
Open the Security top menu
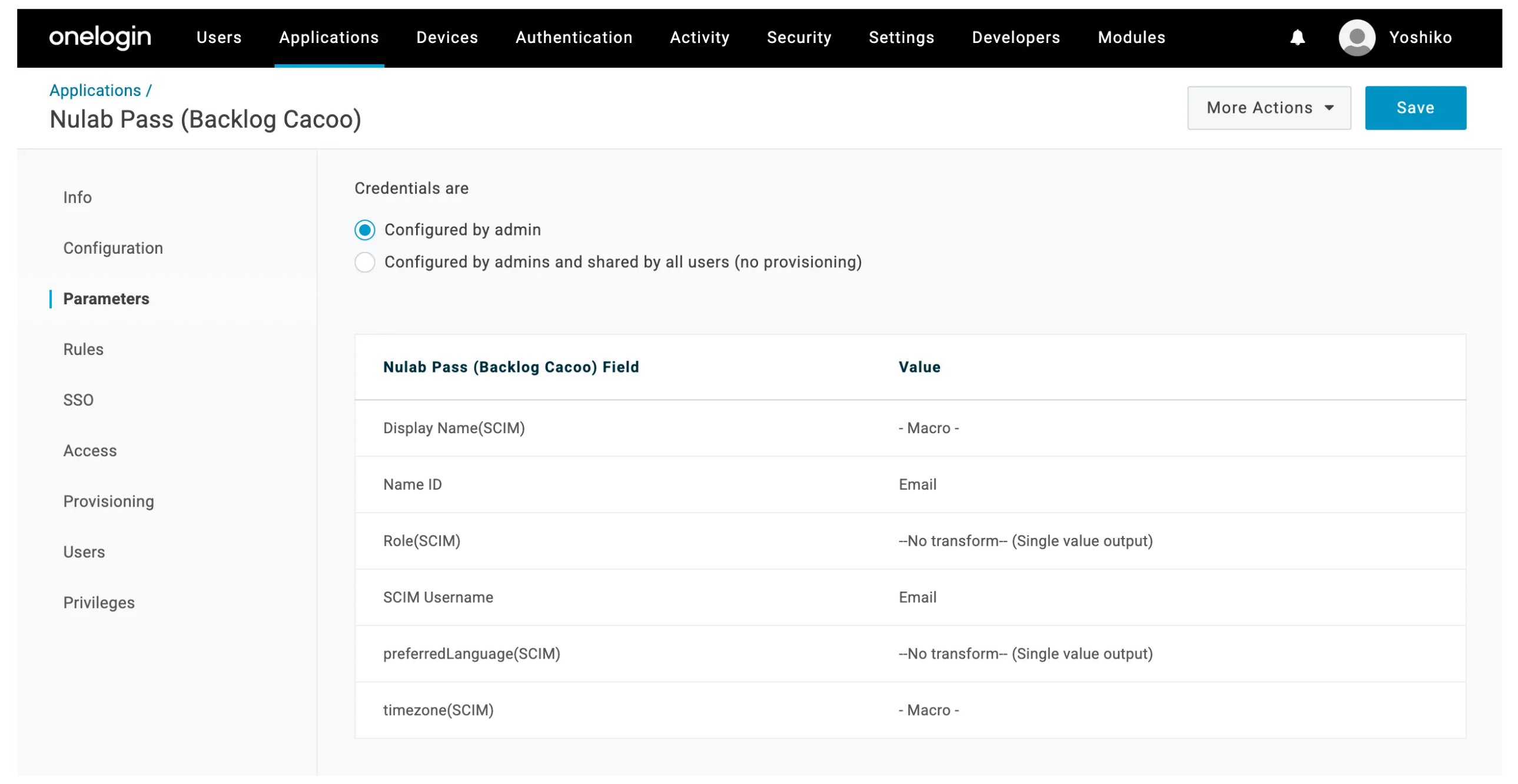[799, 38]
